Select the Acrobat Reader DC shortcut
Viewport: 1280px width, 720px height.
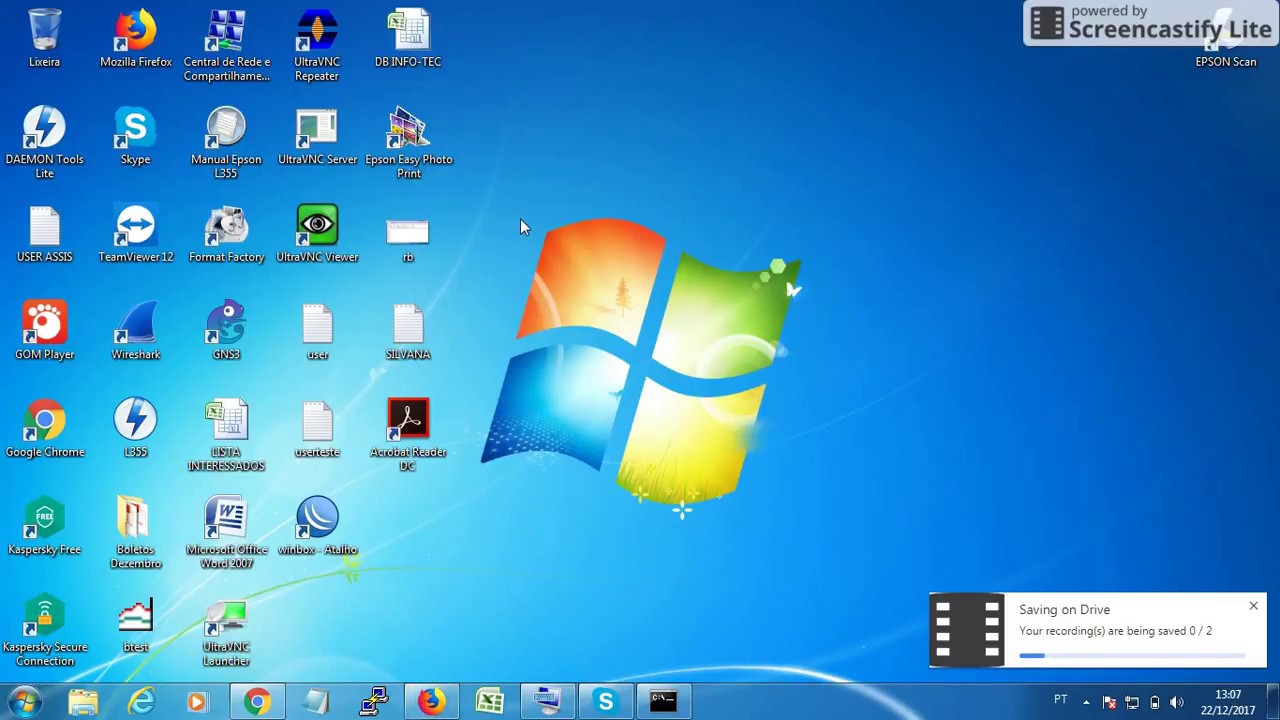pos(408,436)
